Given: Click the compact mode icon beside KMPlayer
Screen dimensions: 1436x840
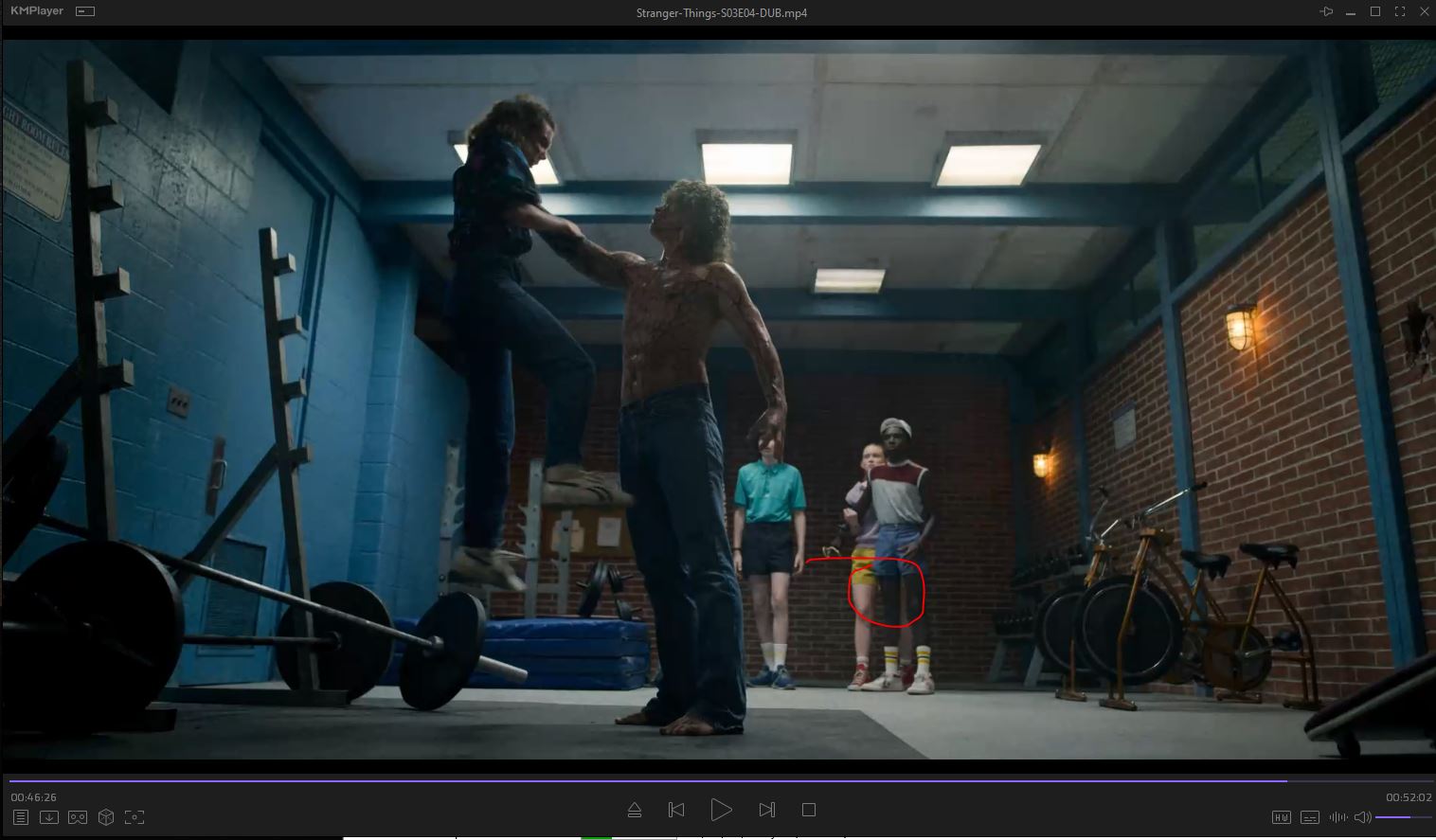Looking at the screenshot, I should coord(85,11).
